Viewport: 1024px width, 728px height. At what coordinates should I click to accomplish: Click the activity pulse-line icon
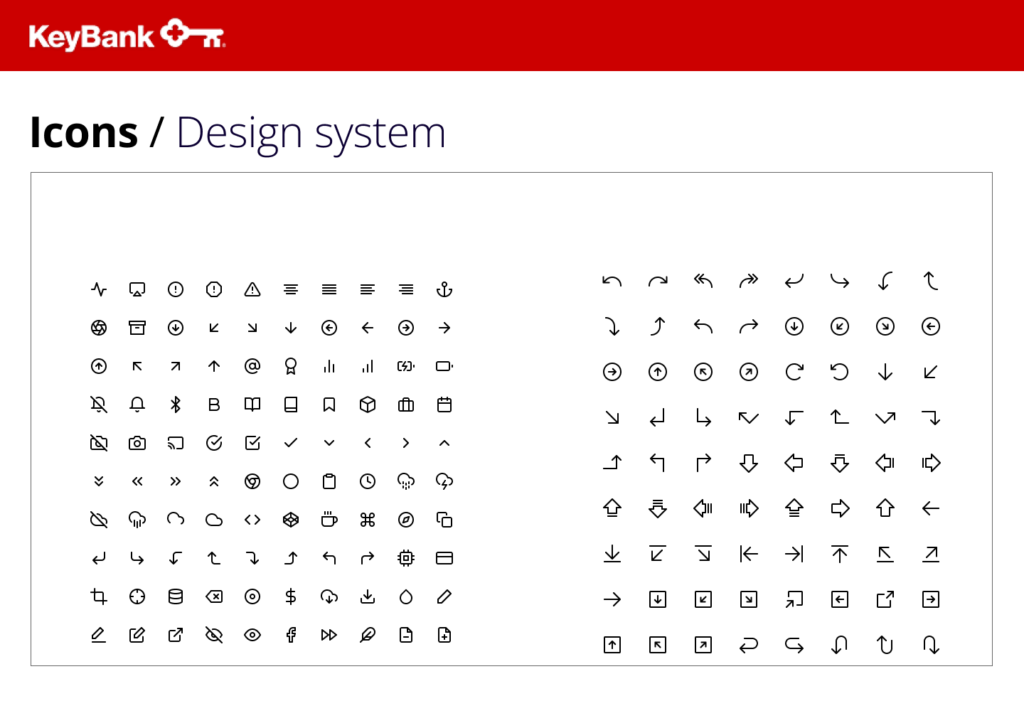click(x=99, y=289)
